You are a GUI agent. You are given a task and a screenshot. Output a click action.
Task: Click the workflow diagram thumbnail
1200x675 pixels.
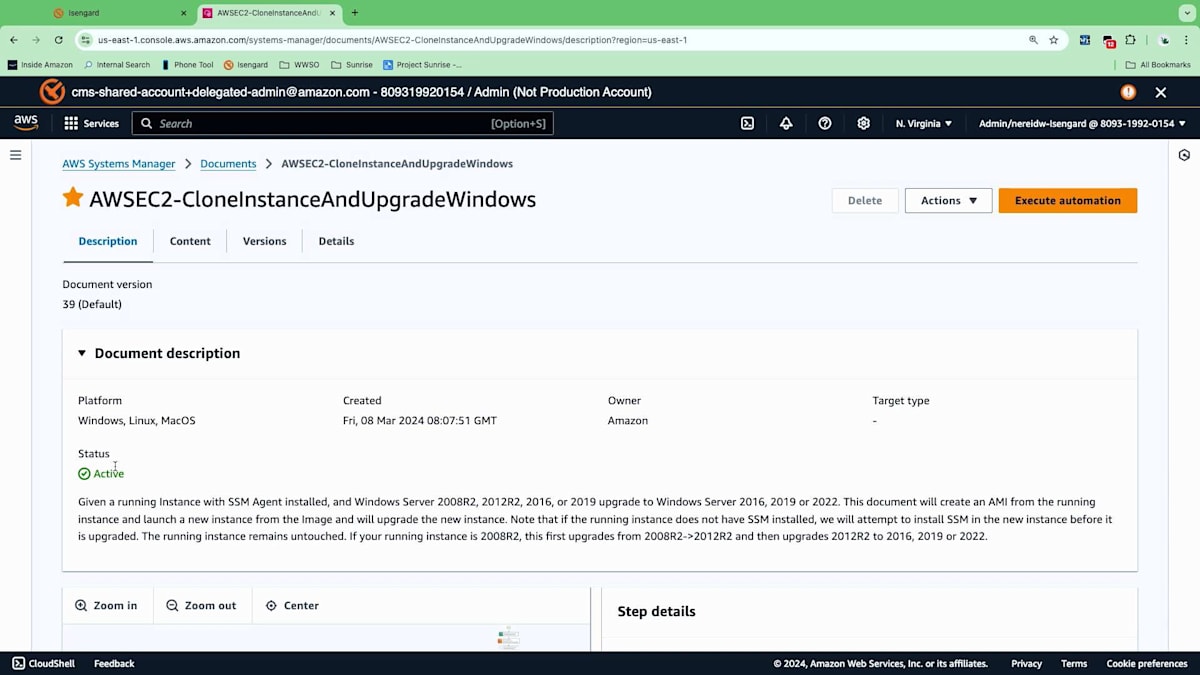point(508,637)
